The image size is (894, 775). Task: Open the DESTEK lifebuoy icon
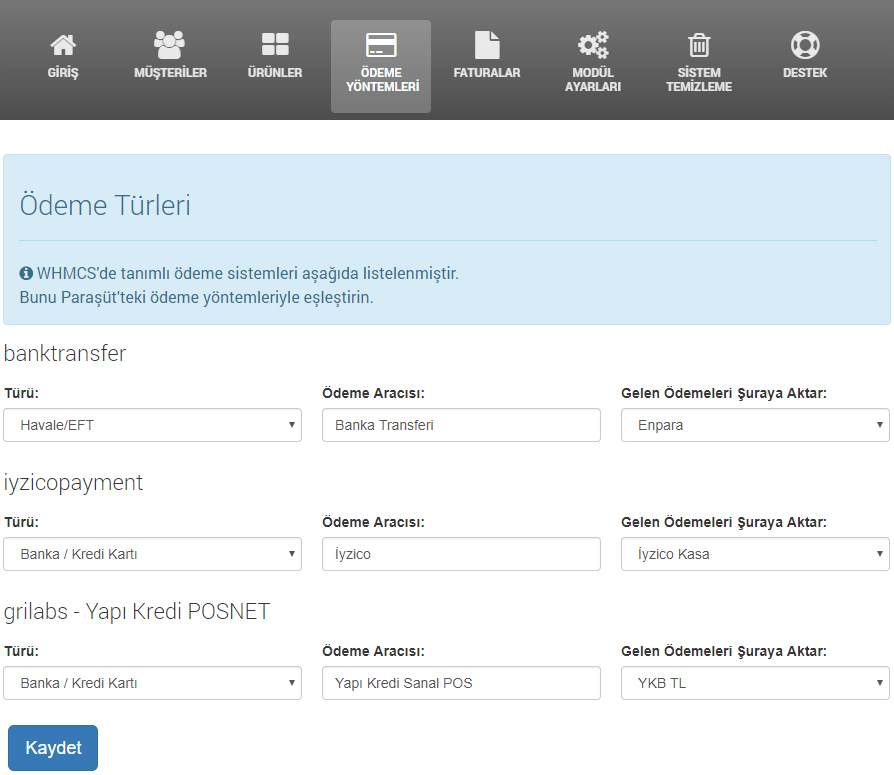tap(805, 45)
